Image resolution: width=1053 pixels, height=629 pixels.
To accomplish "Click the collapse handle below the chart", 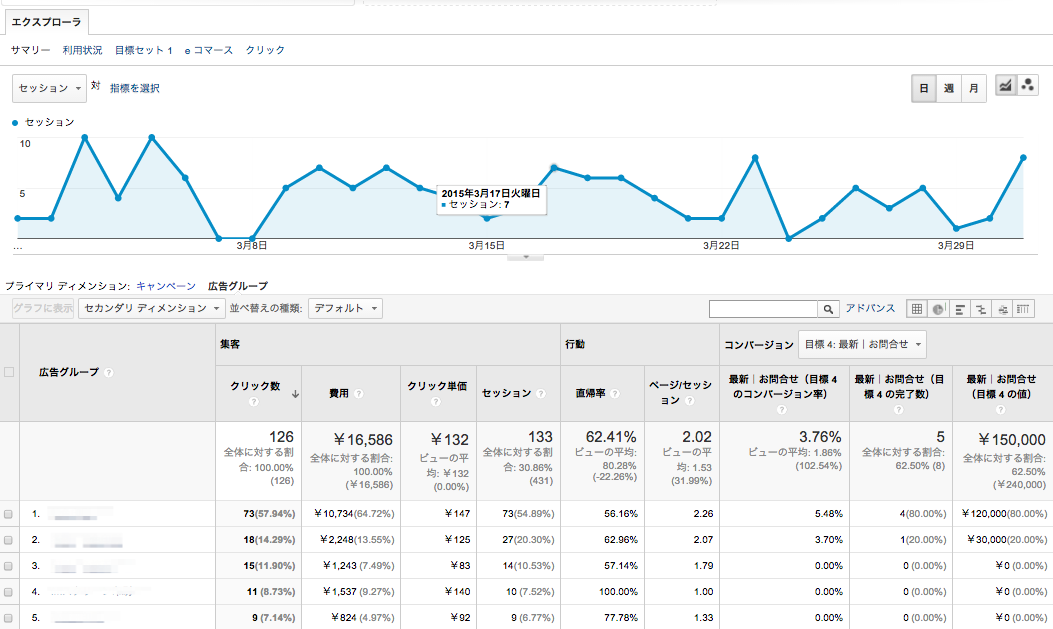I will 526,257.
